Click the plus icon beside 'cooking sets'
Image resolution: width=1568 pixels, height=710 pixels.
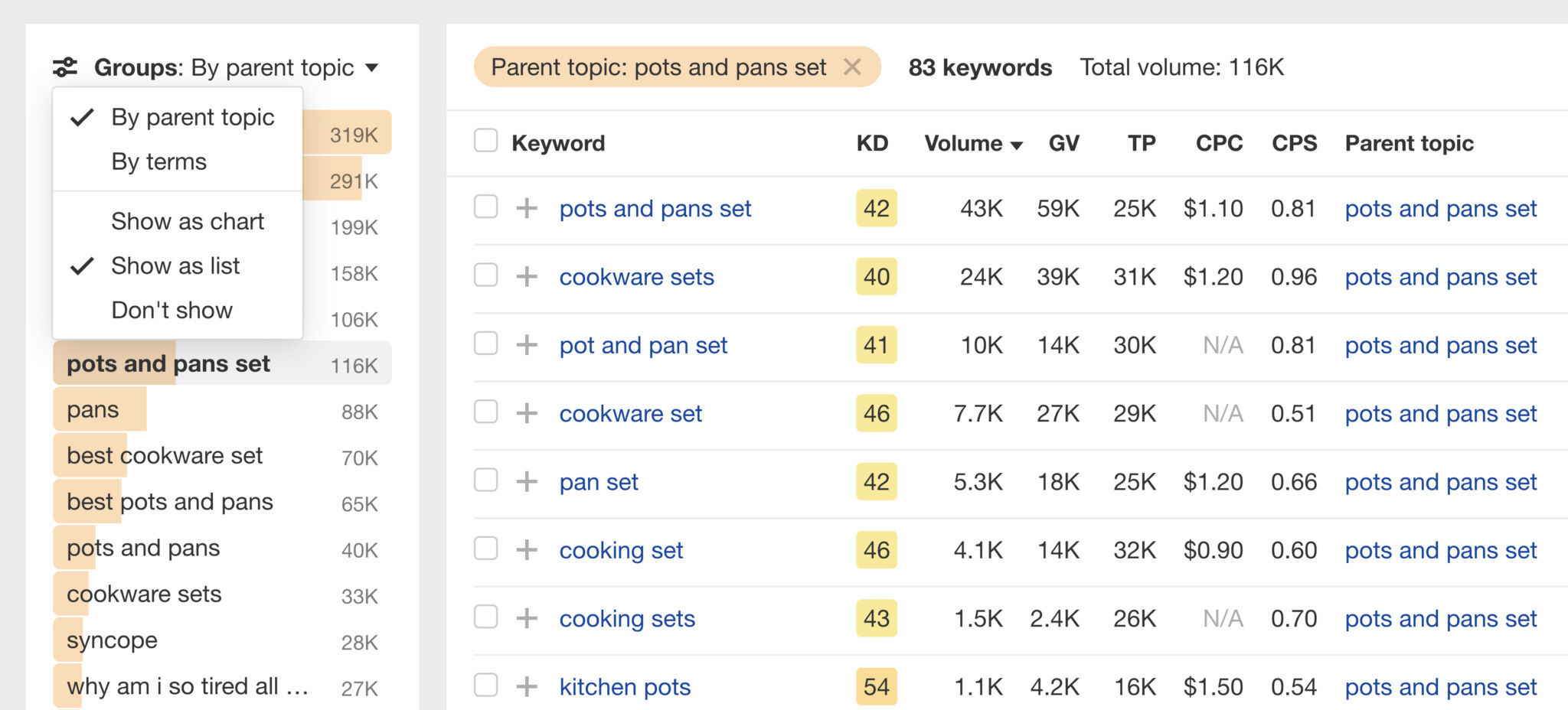tap(526, 618)
